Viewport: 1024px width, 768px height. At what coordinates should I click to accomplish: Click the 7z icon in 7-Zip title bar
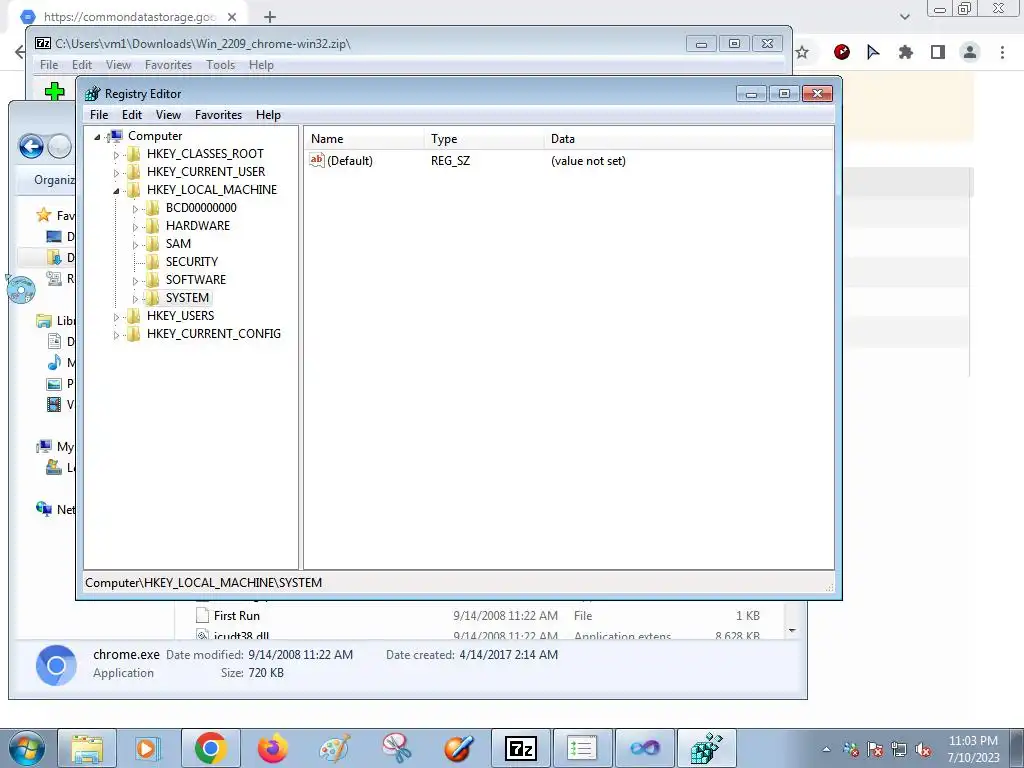point(43,44)
